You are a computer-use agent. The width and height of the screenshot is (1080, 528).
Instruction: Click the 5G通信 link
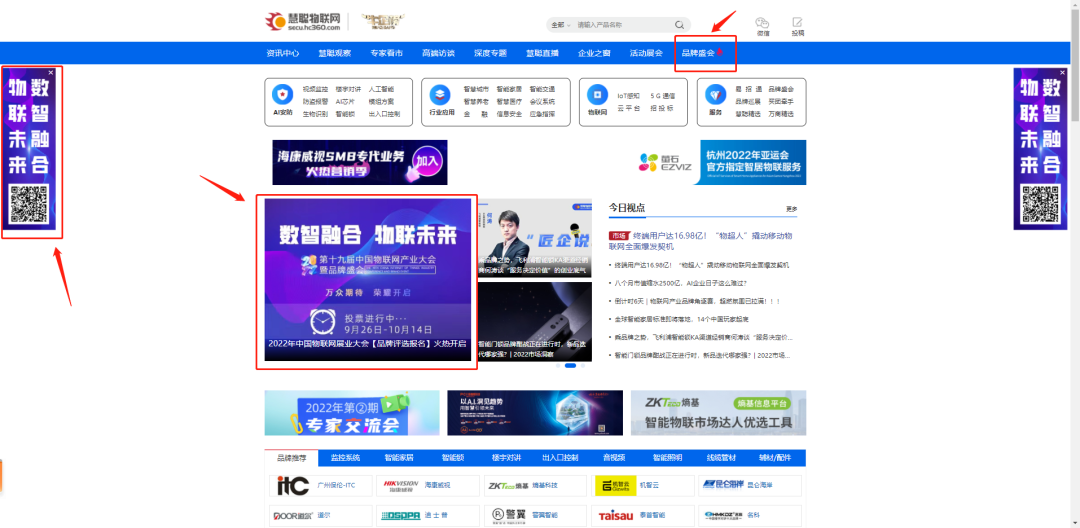point(663,96)
